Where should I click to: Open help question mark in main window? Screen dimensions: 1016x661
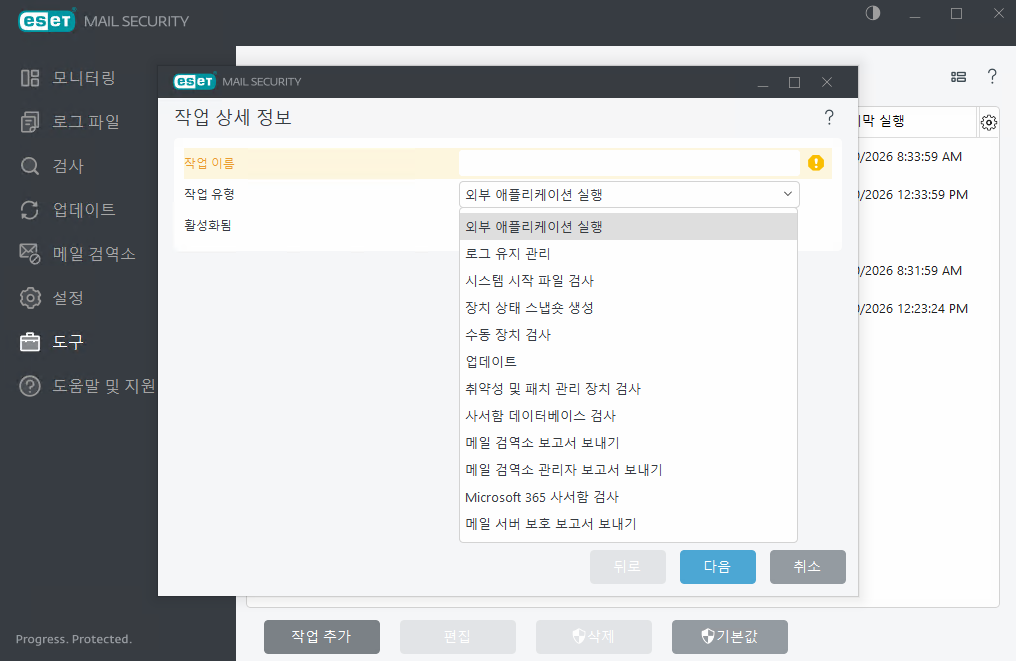992,76
